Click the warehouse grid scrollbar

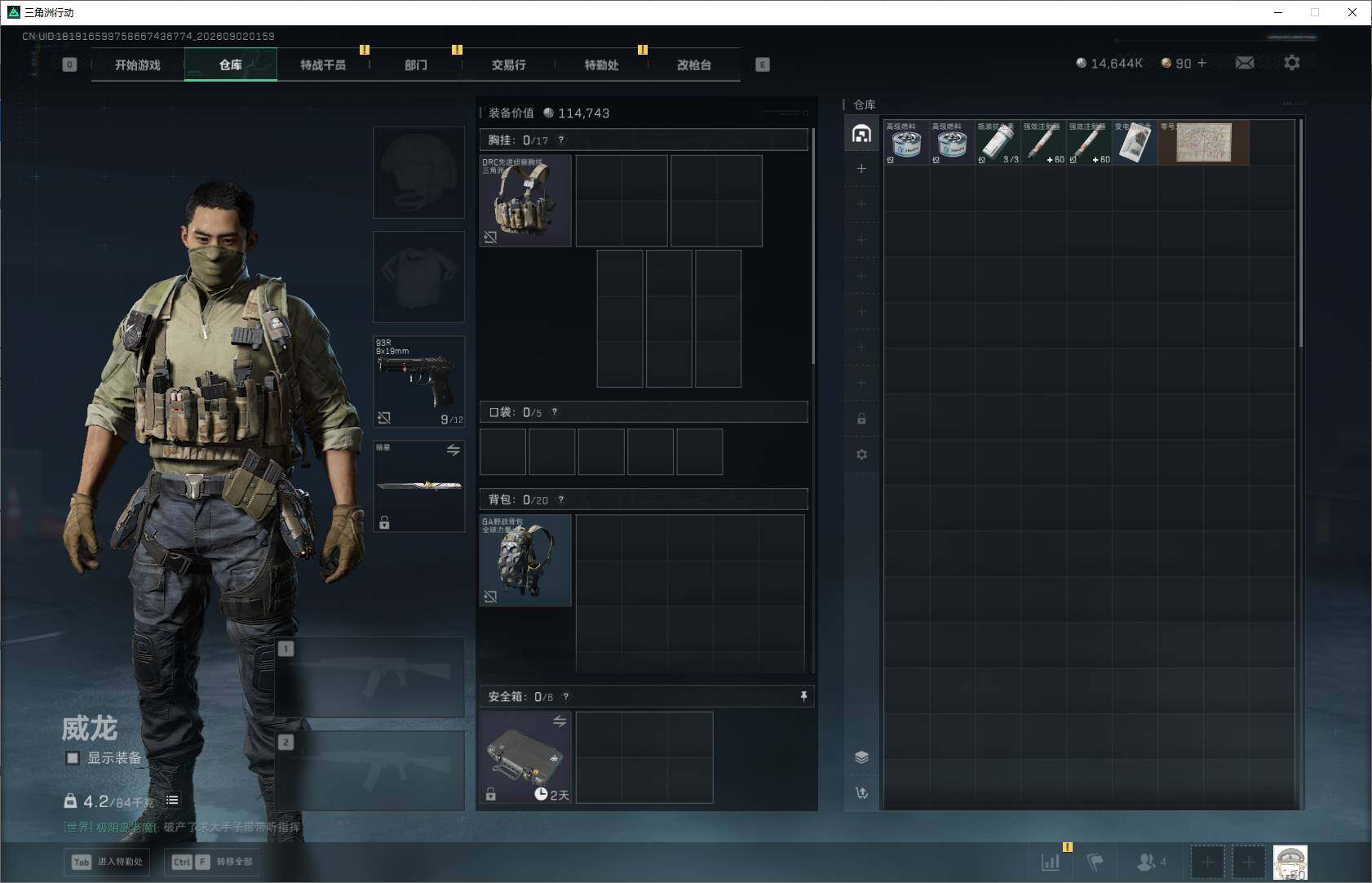(x=1300, y=233)
